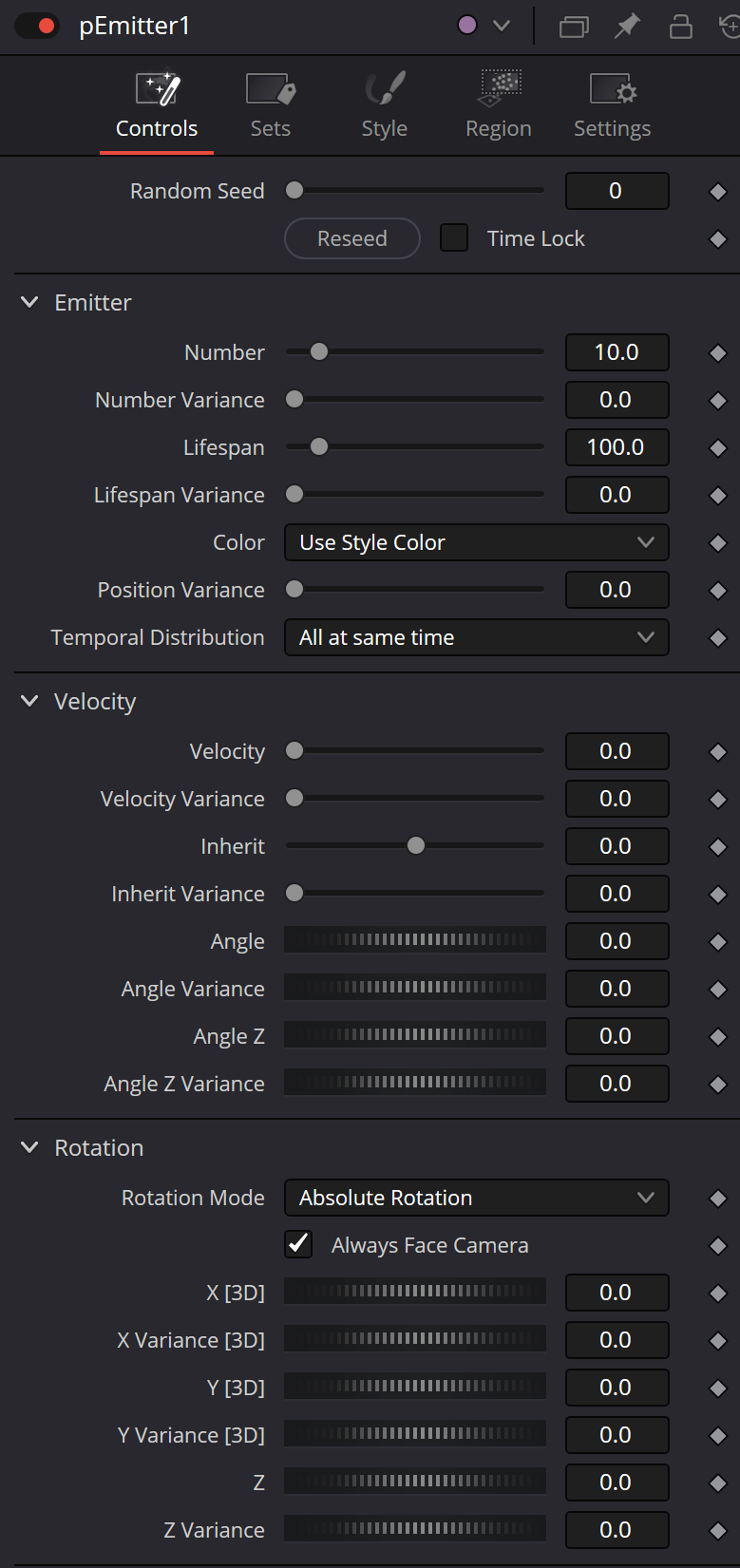740x1568 pixels.
Task: Open the Rotation Mode dropdown
Action: coord(477,1198)
